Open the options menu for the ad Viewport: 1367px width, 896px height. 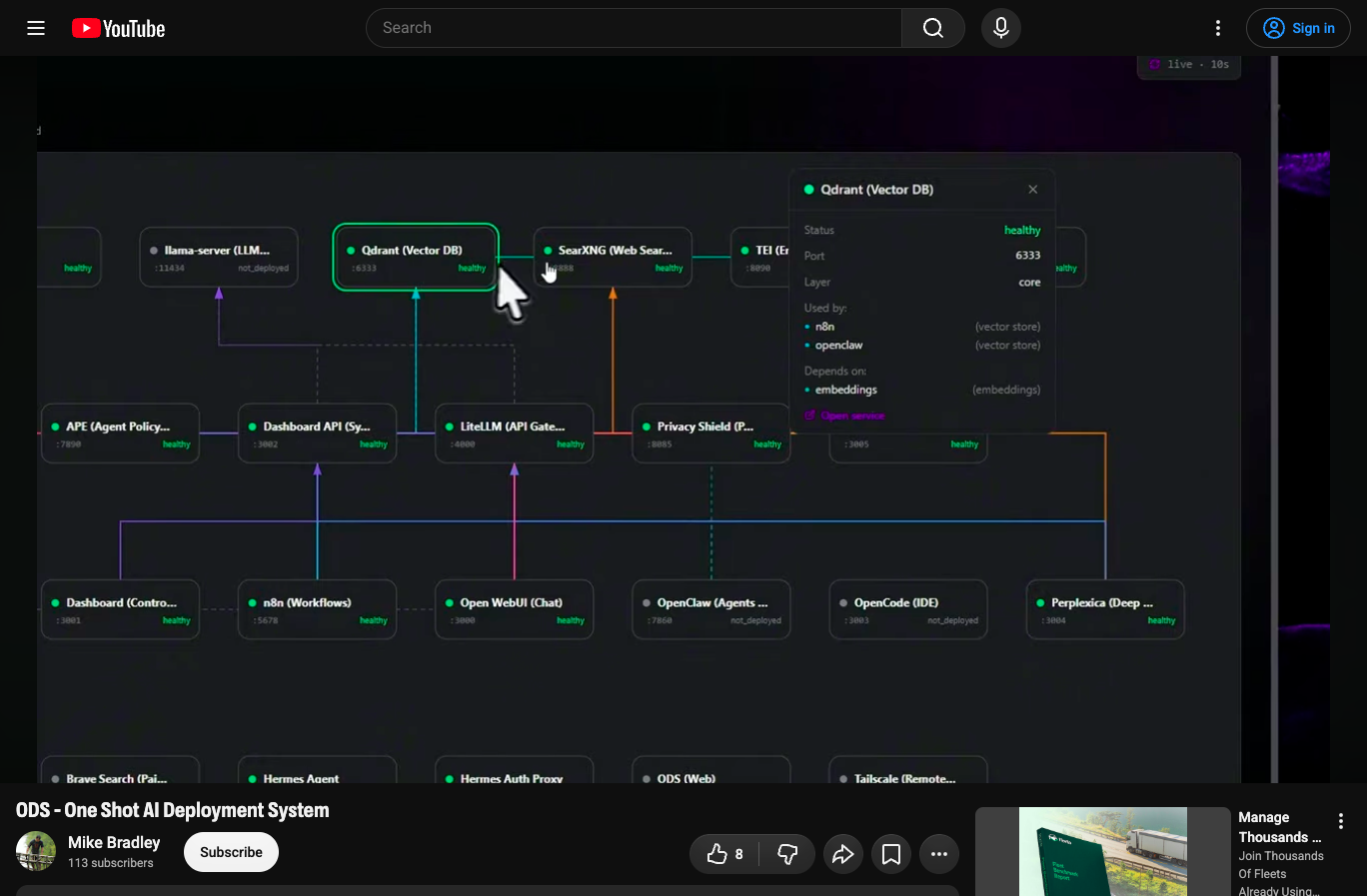pos(1341,821)
